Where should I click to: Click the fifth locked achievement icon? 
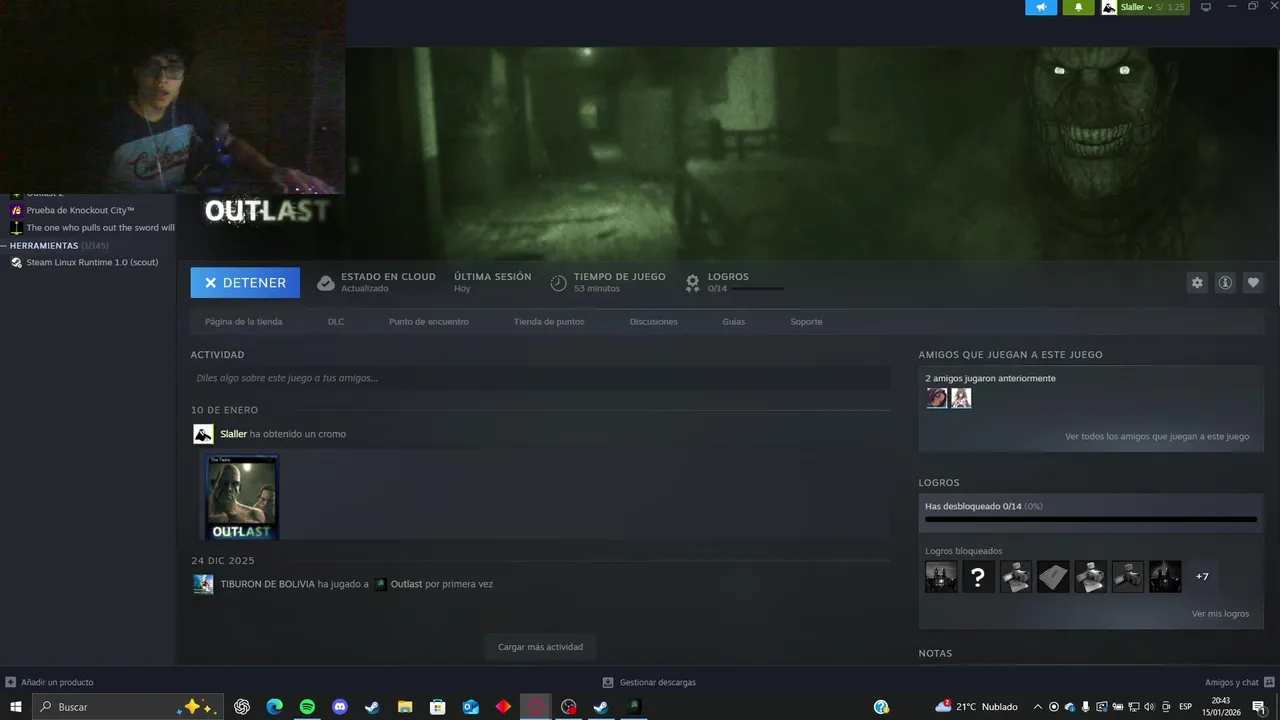coord(1090,577)
